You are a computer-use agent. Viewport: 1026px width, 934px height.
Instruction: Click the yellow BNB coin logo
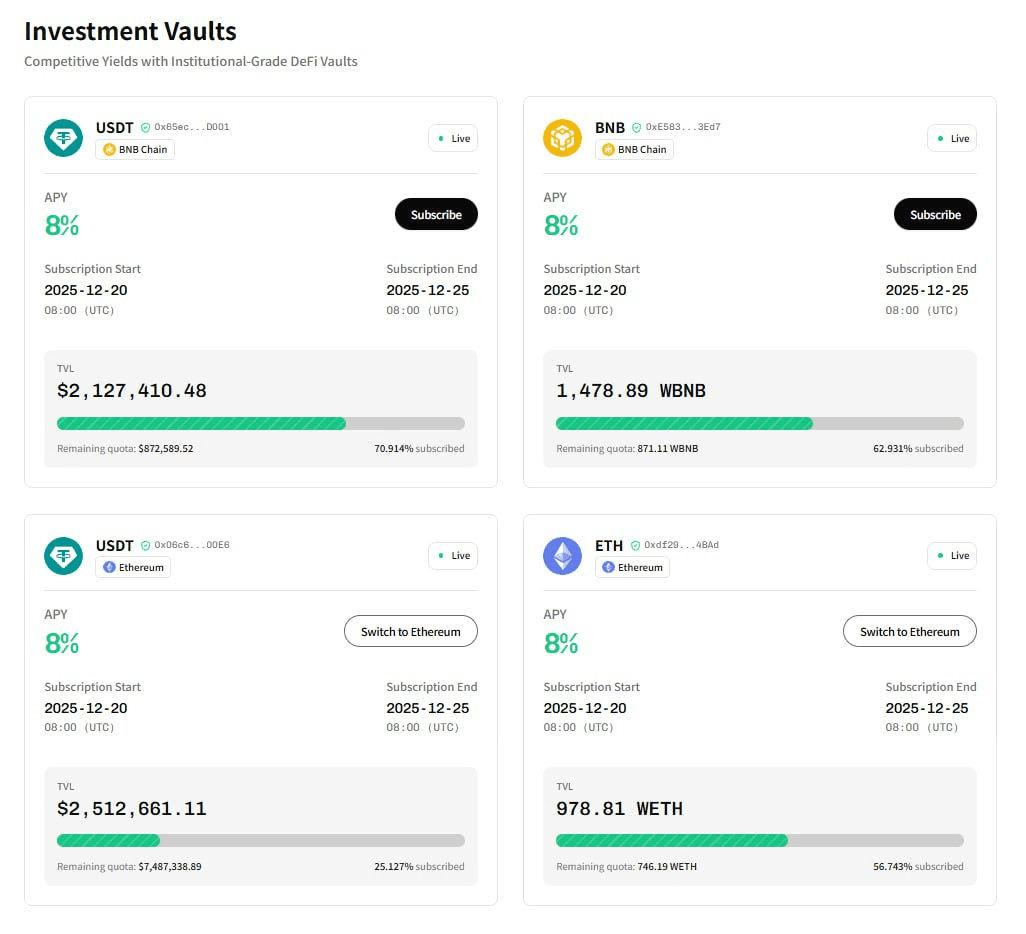(x=562, y=138)
